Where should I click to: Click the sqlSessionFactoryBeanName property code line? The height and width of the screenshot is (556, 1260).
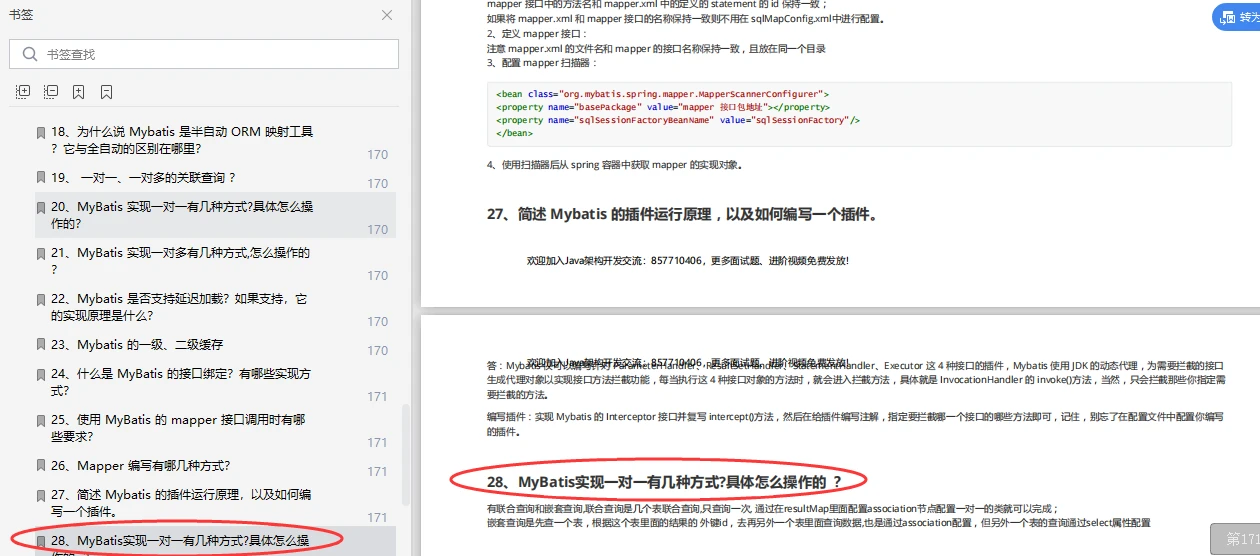point(678,120)
